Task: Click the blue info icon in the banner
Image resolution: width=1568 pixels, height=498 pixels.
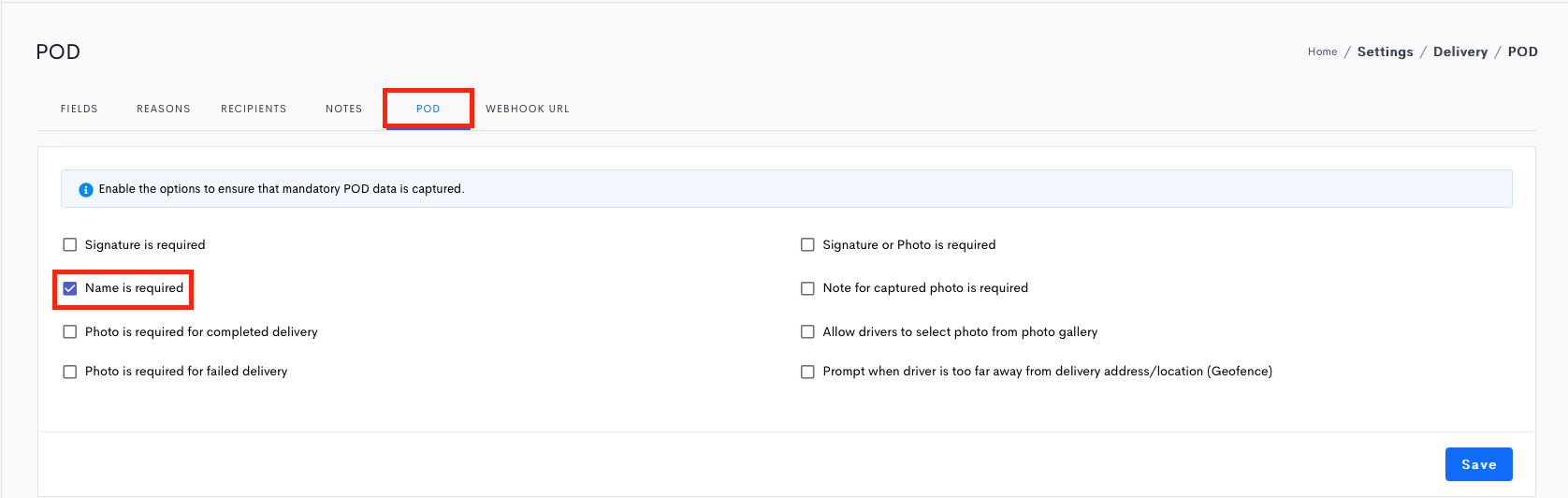Action: pos(86,189)
